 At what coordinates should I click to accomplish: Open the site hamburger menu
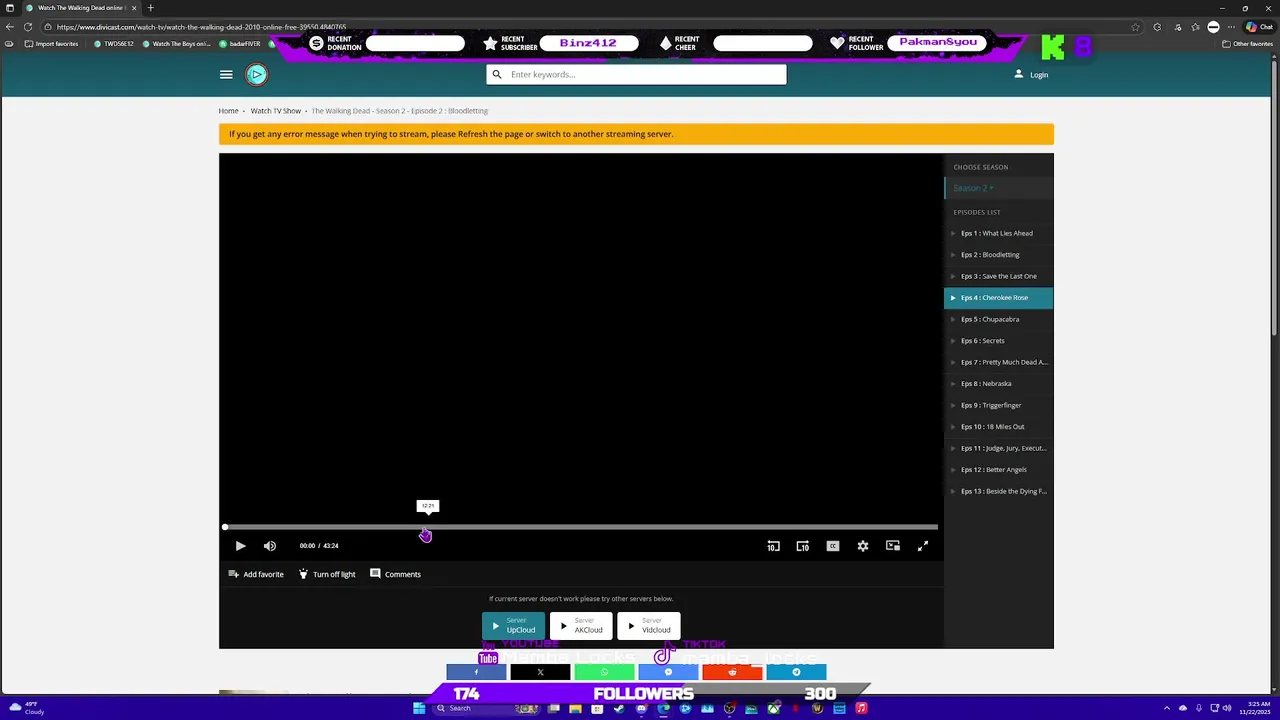tap(226, 74)
